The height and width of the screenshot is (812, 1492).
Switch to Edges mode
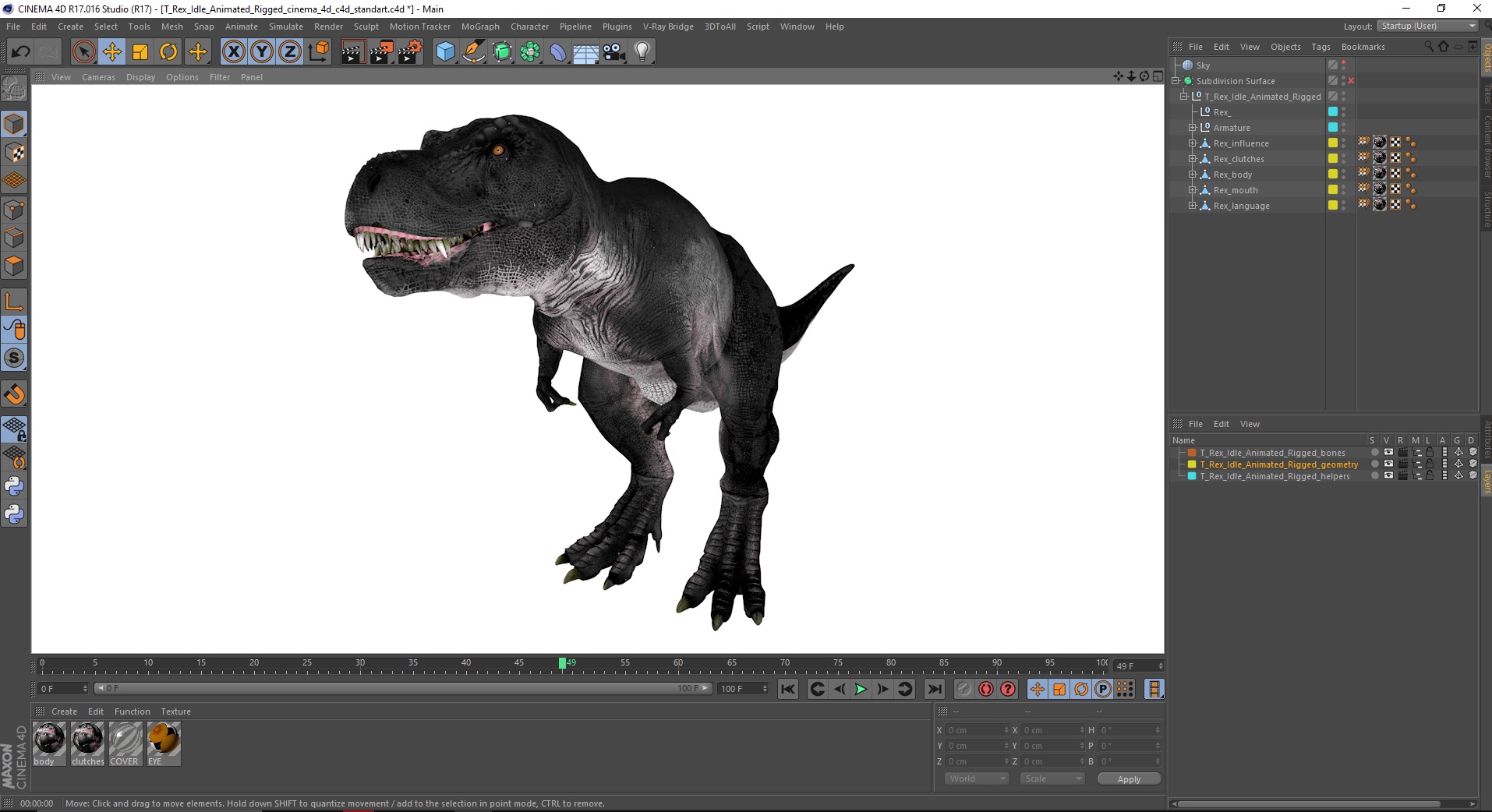[x=14, y=238]
